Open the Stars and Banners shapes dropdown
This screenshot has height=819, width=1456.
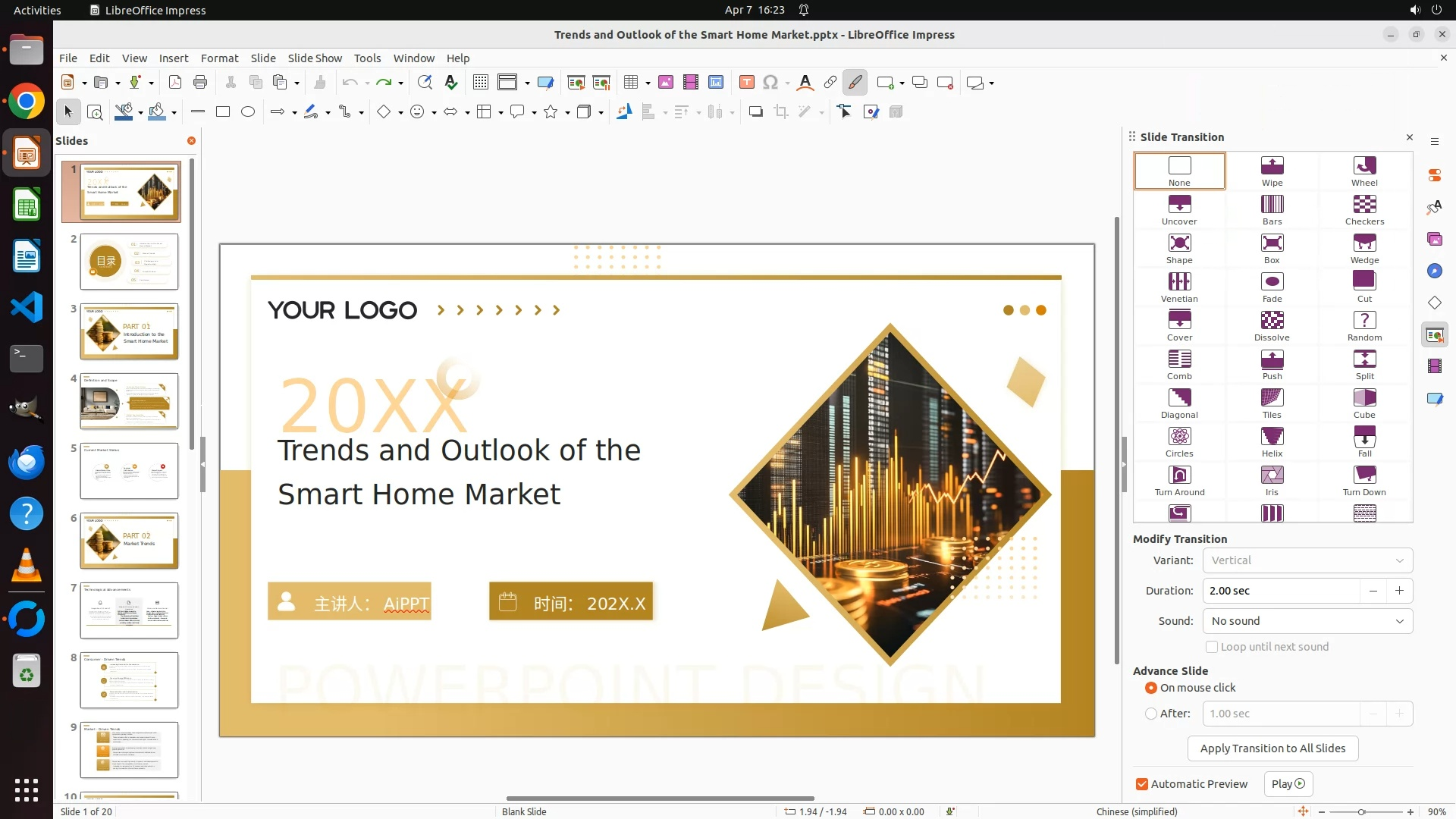coord(567,112)
